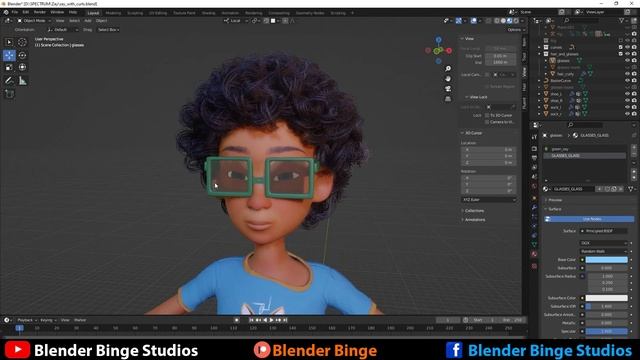
Task: Toggle the Local Camera checkbox
Action: click(487, 75)
